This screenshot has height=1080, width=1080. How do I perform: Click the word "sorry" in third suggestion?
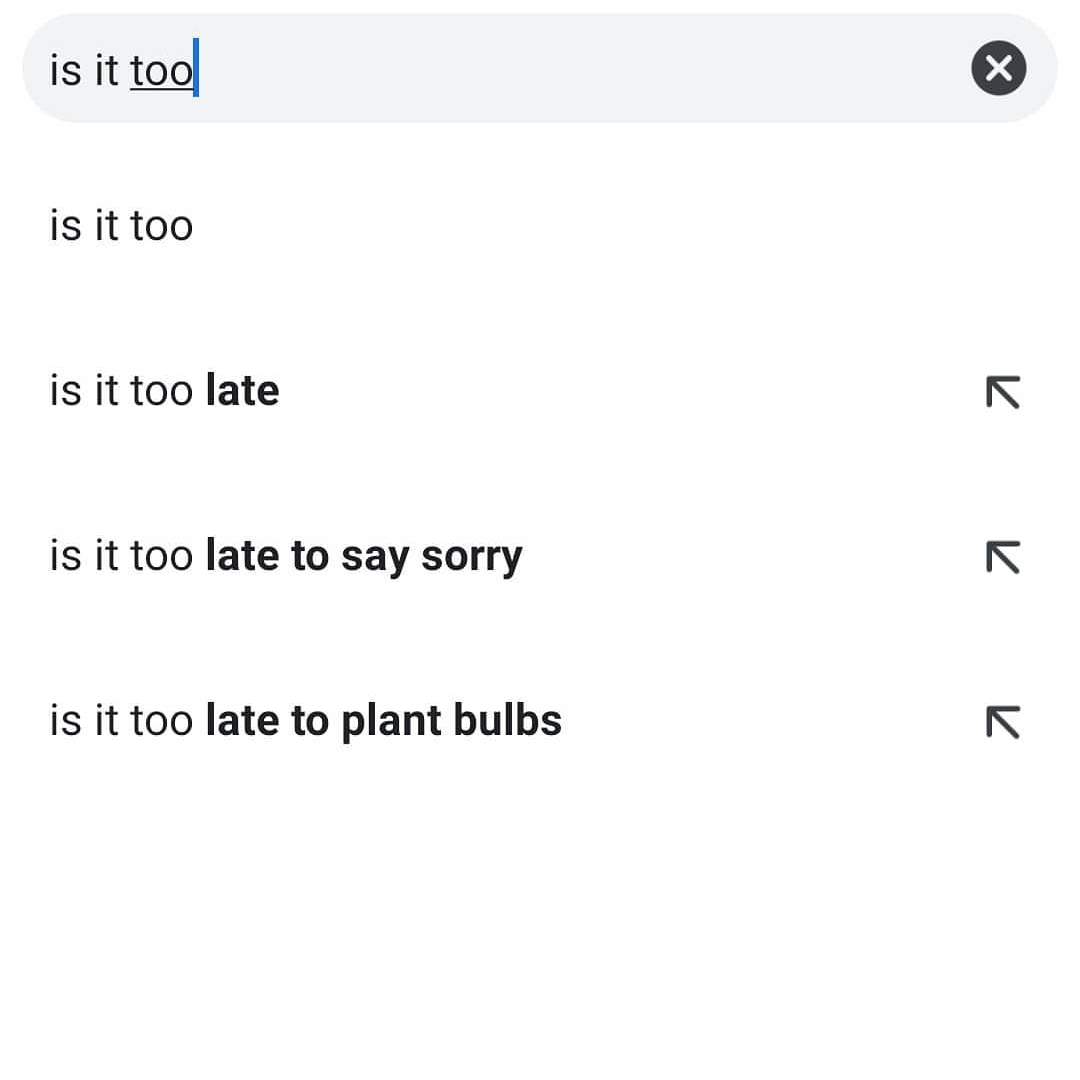point(471,557)
